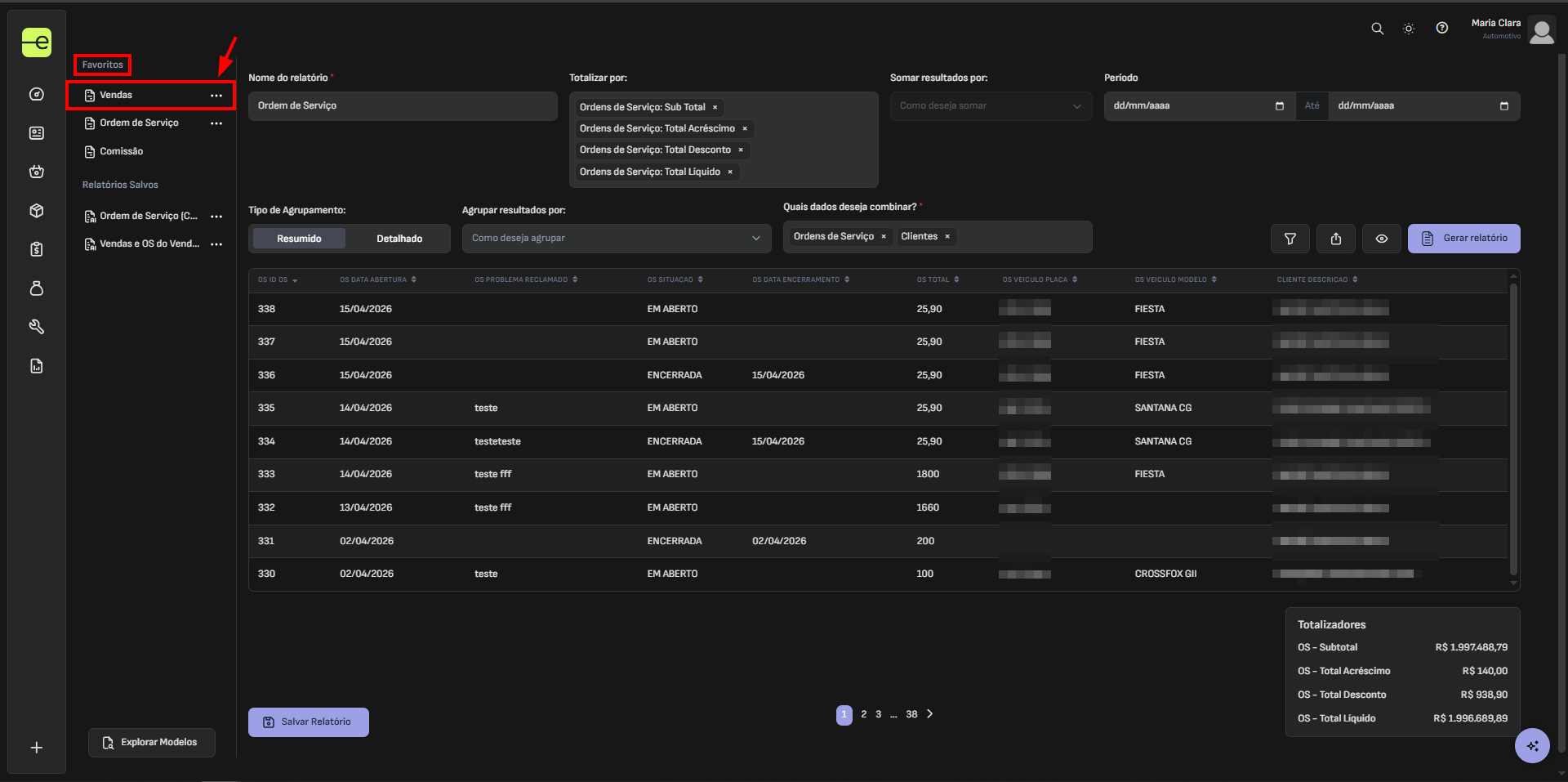Open the Agrupar resultados por dropdown
This screenshot has height=782, width=1568.
pos(617,239)
